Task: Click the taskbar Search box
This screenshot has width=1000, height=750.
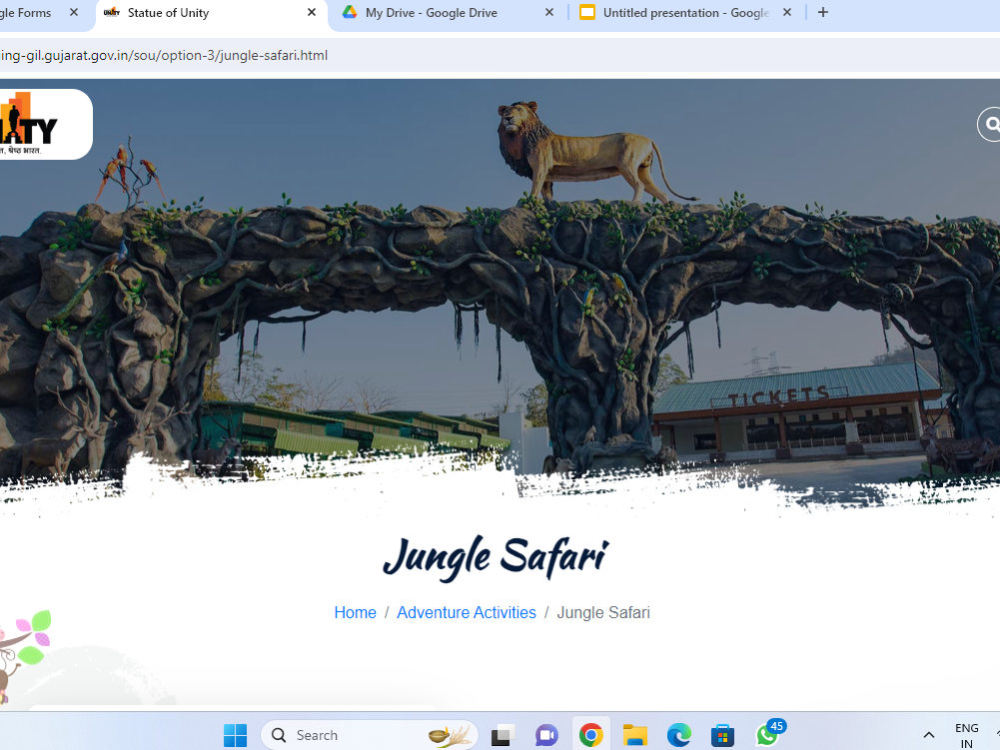Action: point(369,735)
